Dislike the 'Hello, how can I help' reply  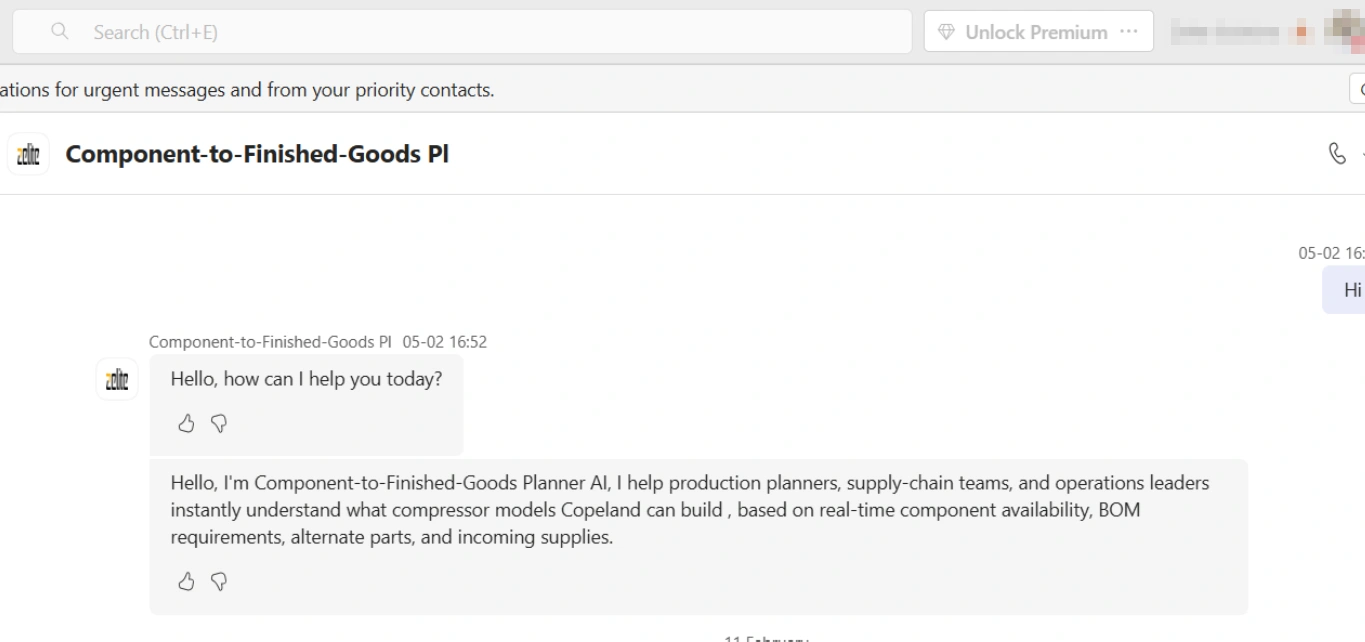(219, 424)
